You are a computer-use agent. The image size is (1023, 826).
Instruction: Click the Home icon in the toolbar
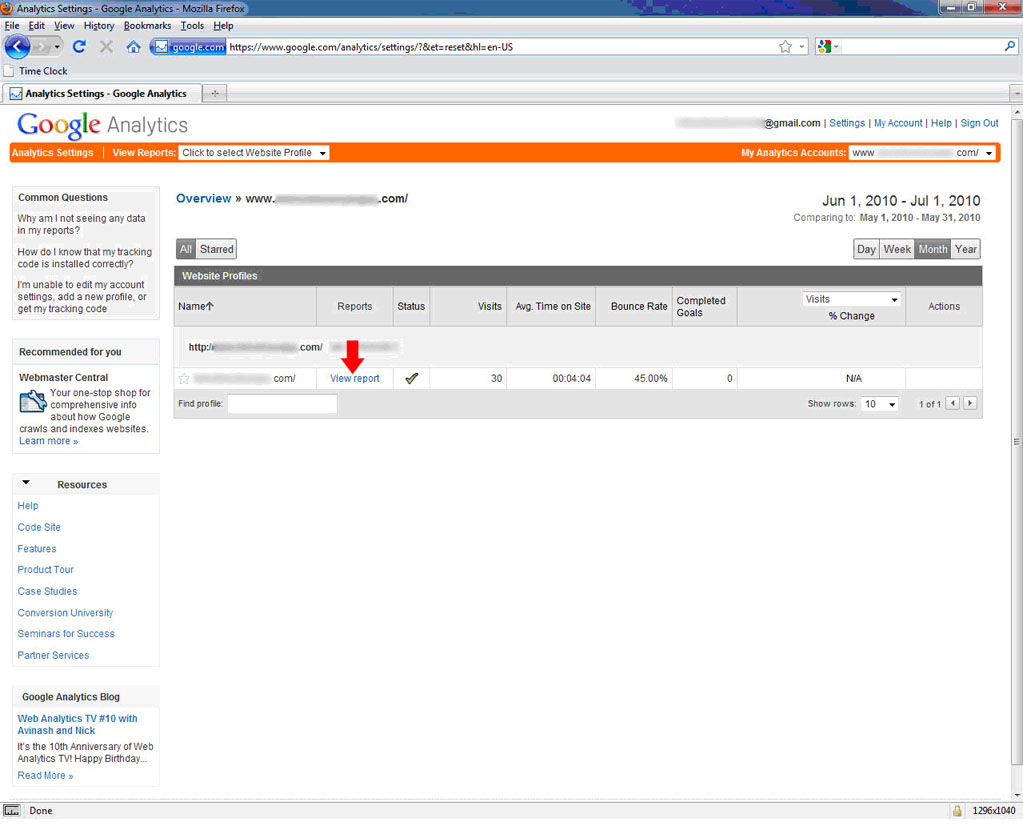point(133,46)
